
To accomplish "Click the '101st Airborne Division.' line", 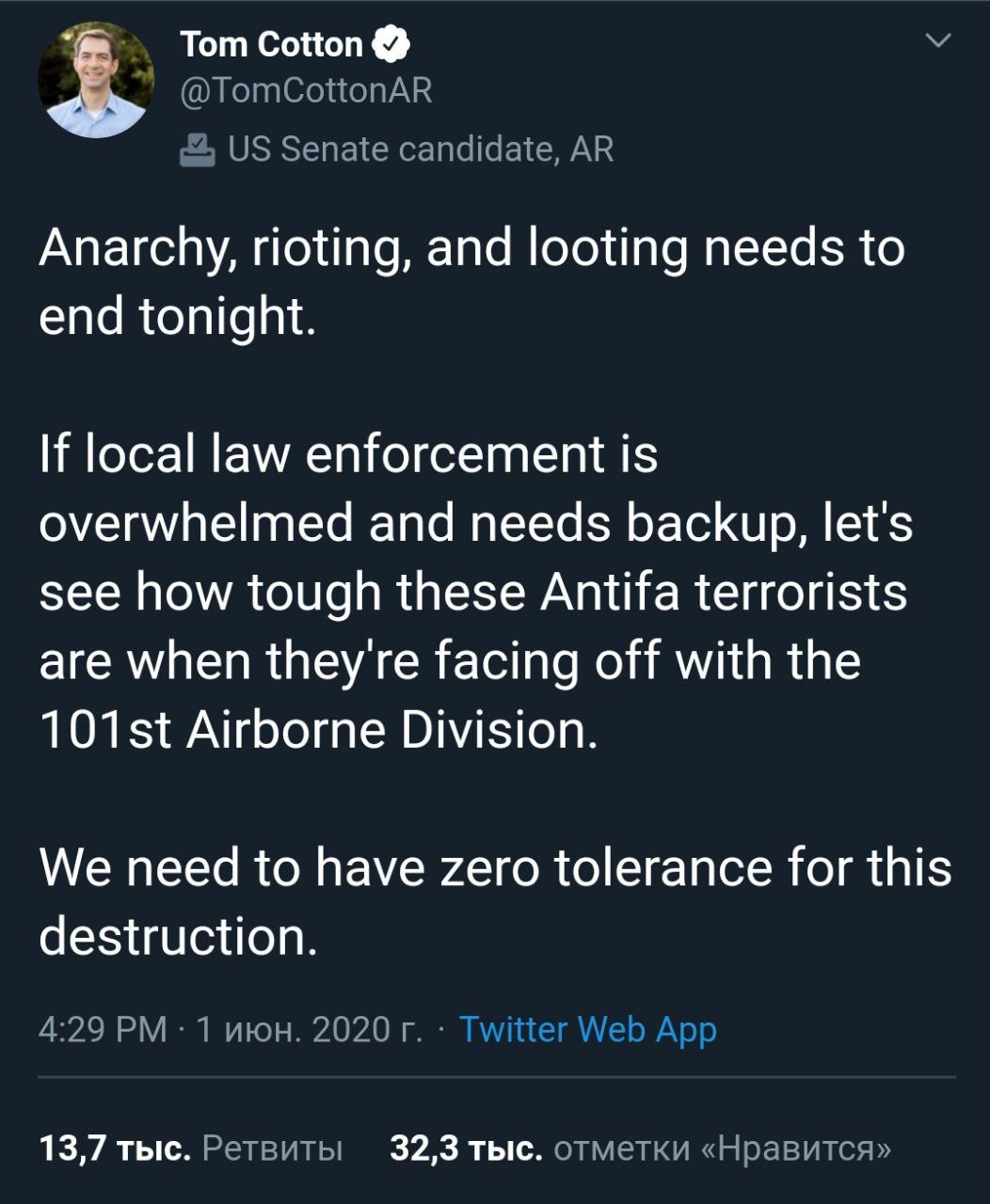I will click(318, 731).
